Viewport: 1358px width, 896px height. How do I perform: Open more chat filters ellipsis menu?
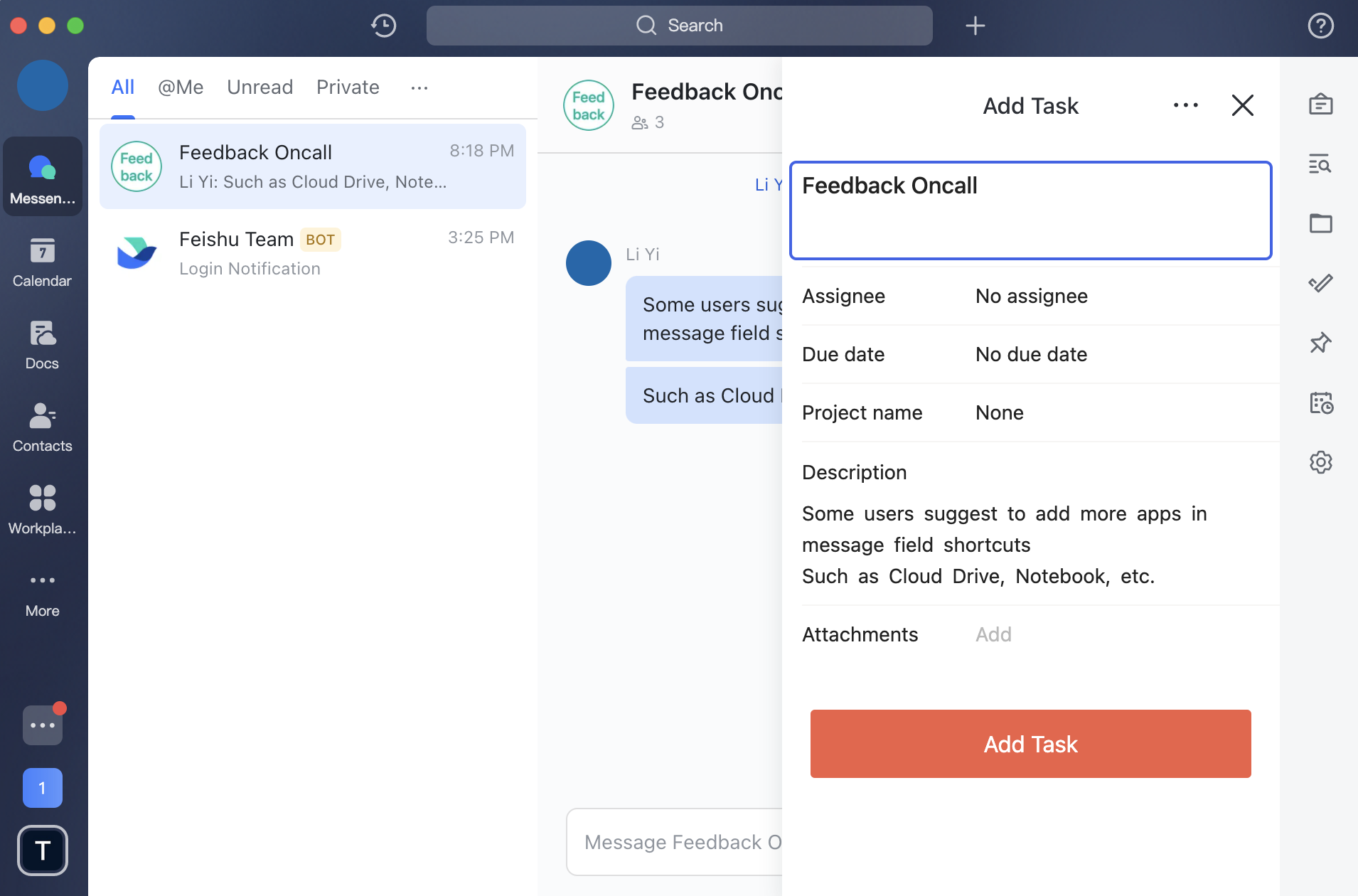419,87
